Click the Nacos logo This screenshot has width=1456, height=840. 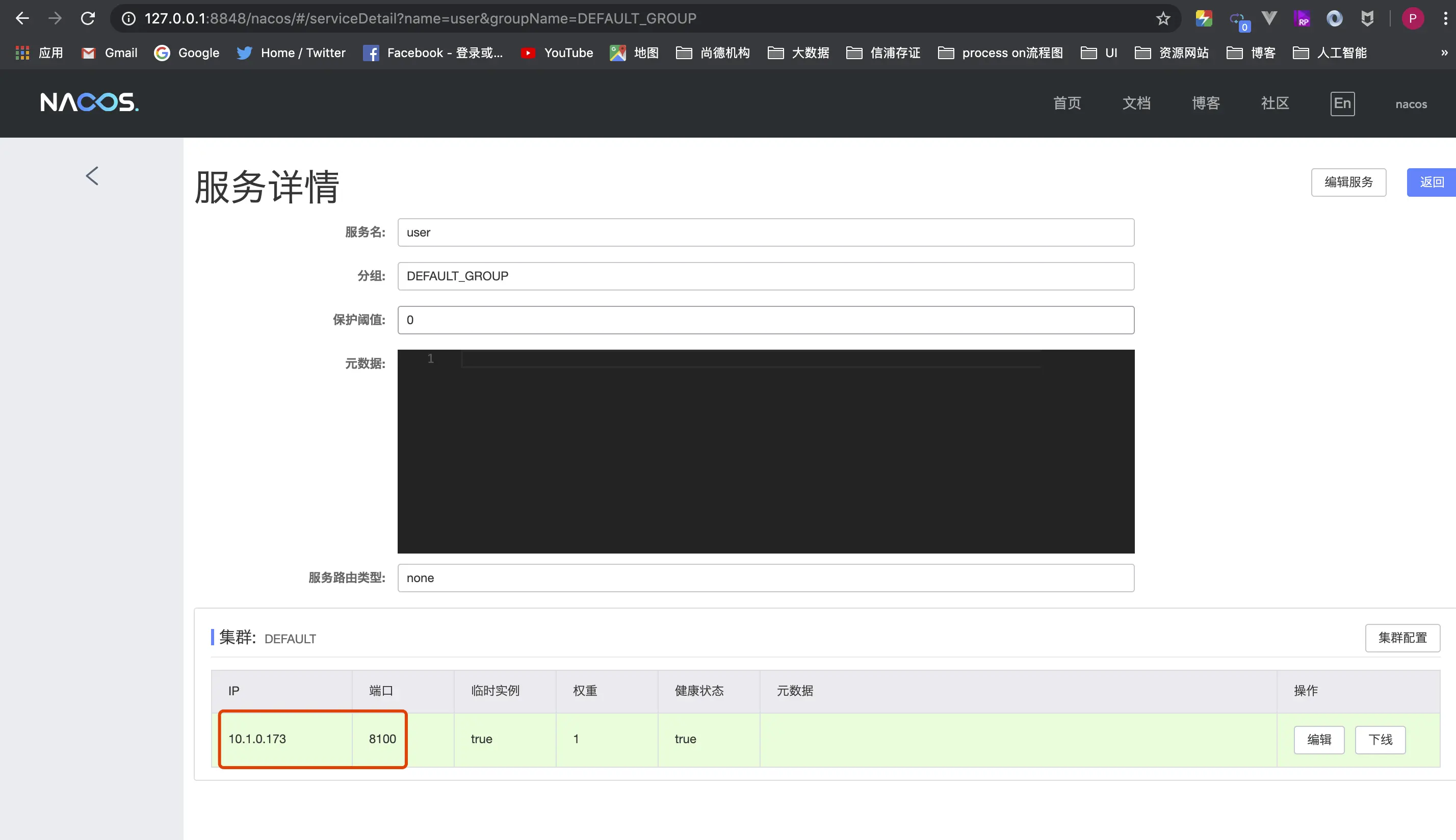(89, 102)
